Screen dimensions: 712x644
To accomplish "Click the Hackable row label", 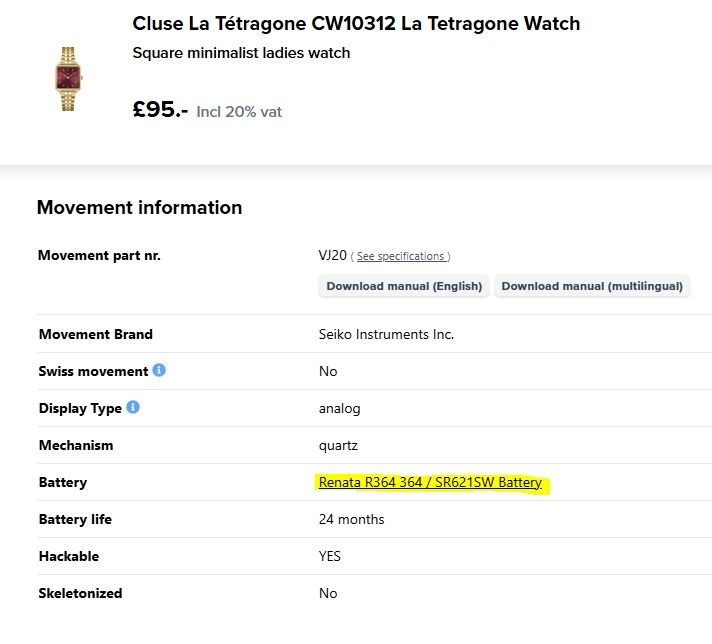I will 69,556.
